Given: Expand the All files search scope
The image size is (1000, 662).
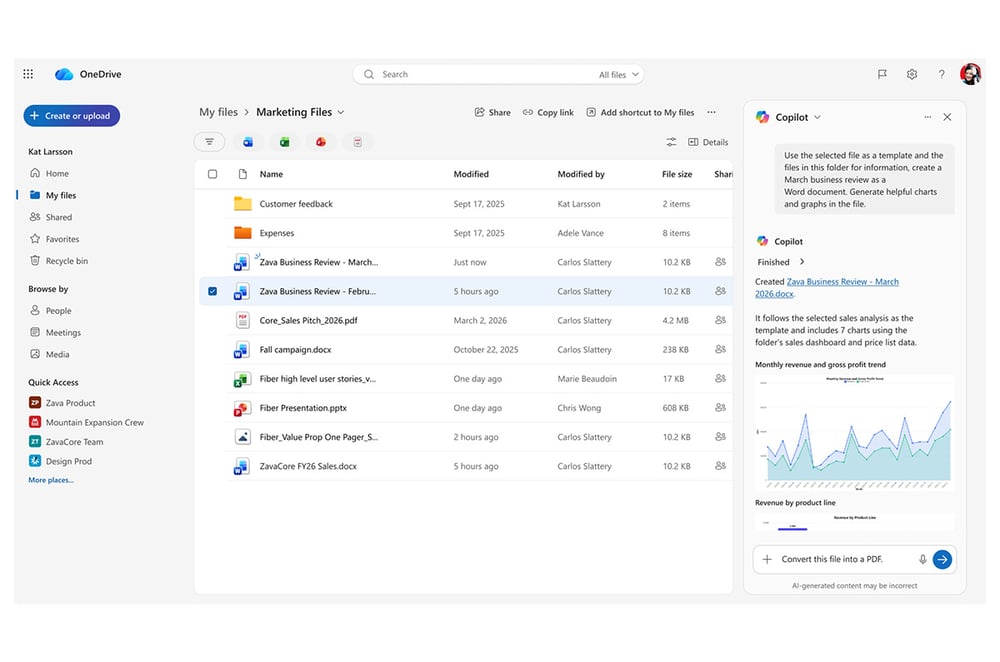Looking at the screenshot, I should pos(619,75).
